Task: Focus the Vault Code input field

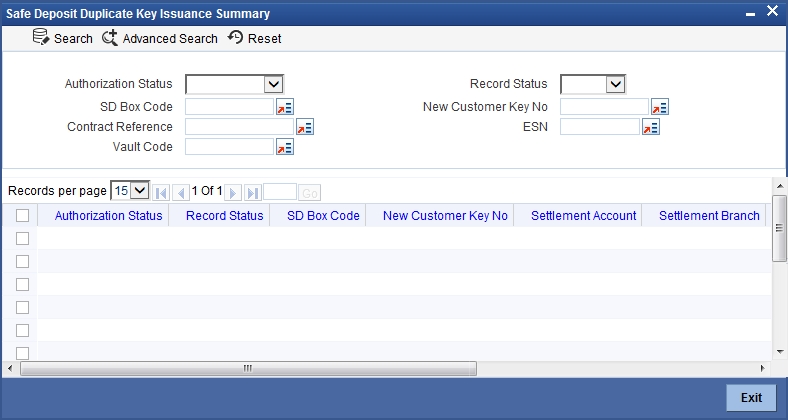Action: pyautogui.click(x=229, y=147)
